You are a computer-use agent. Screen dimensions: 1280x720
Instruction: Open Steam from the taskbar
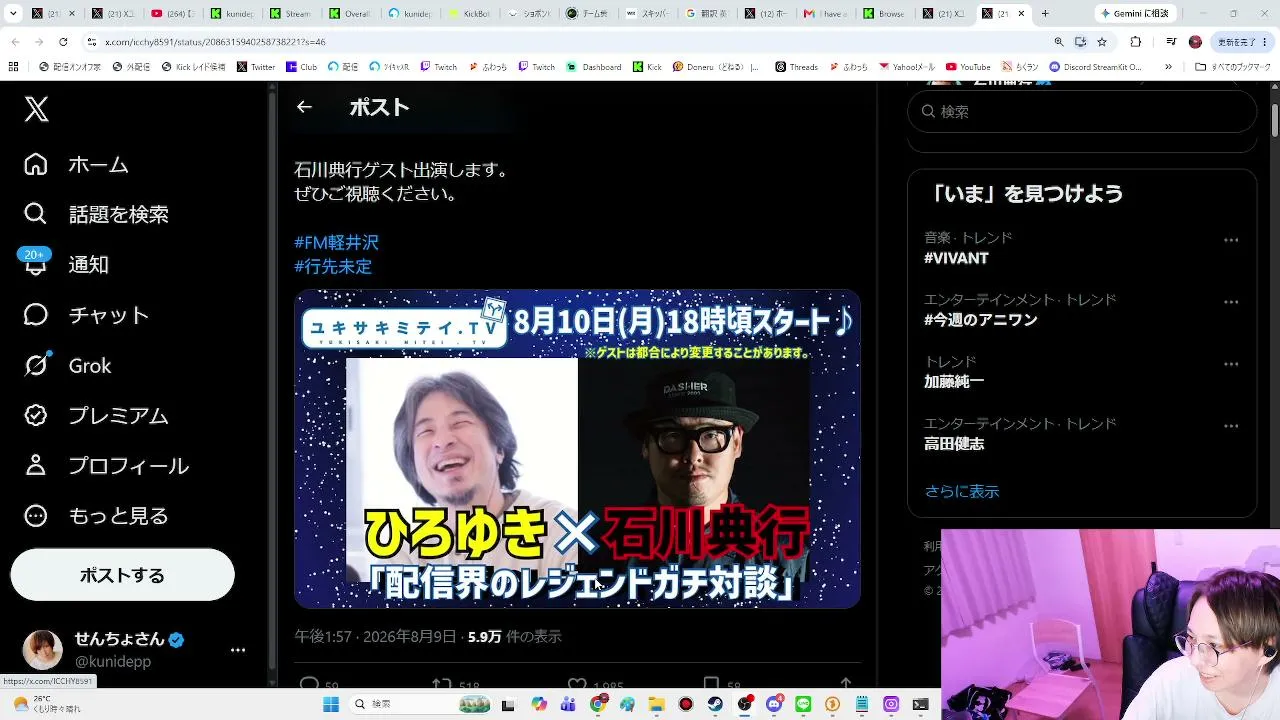[715, 704]
